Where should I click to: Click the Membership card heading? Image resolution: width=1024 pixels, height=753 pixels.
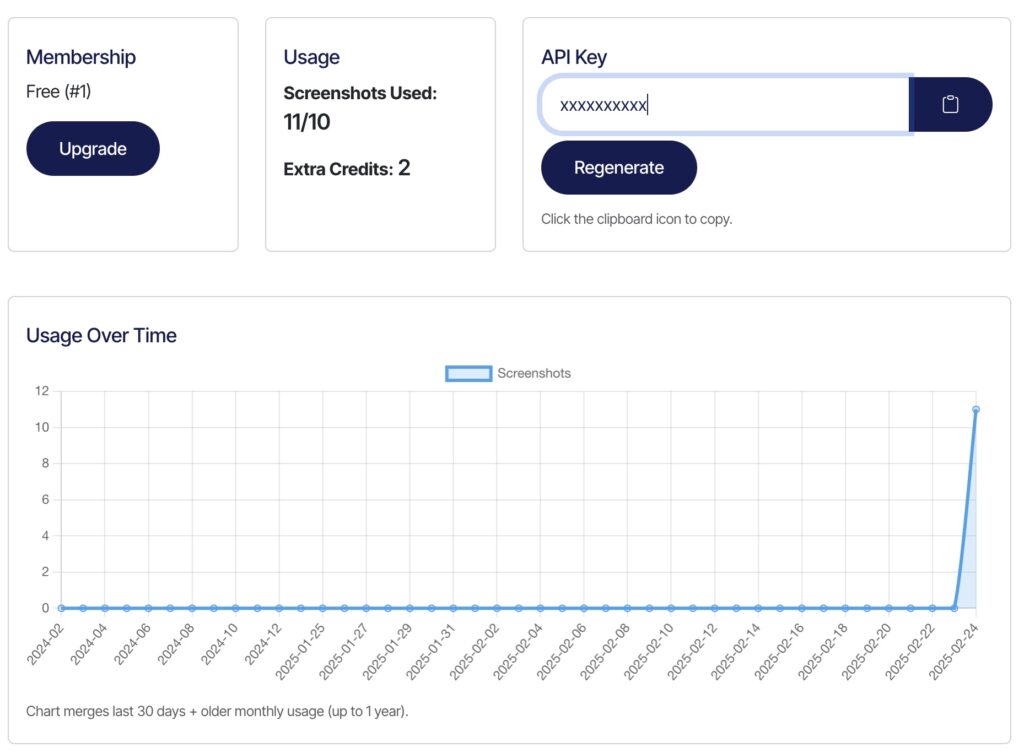point(81,57)
